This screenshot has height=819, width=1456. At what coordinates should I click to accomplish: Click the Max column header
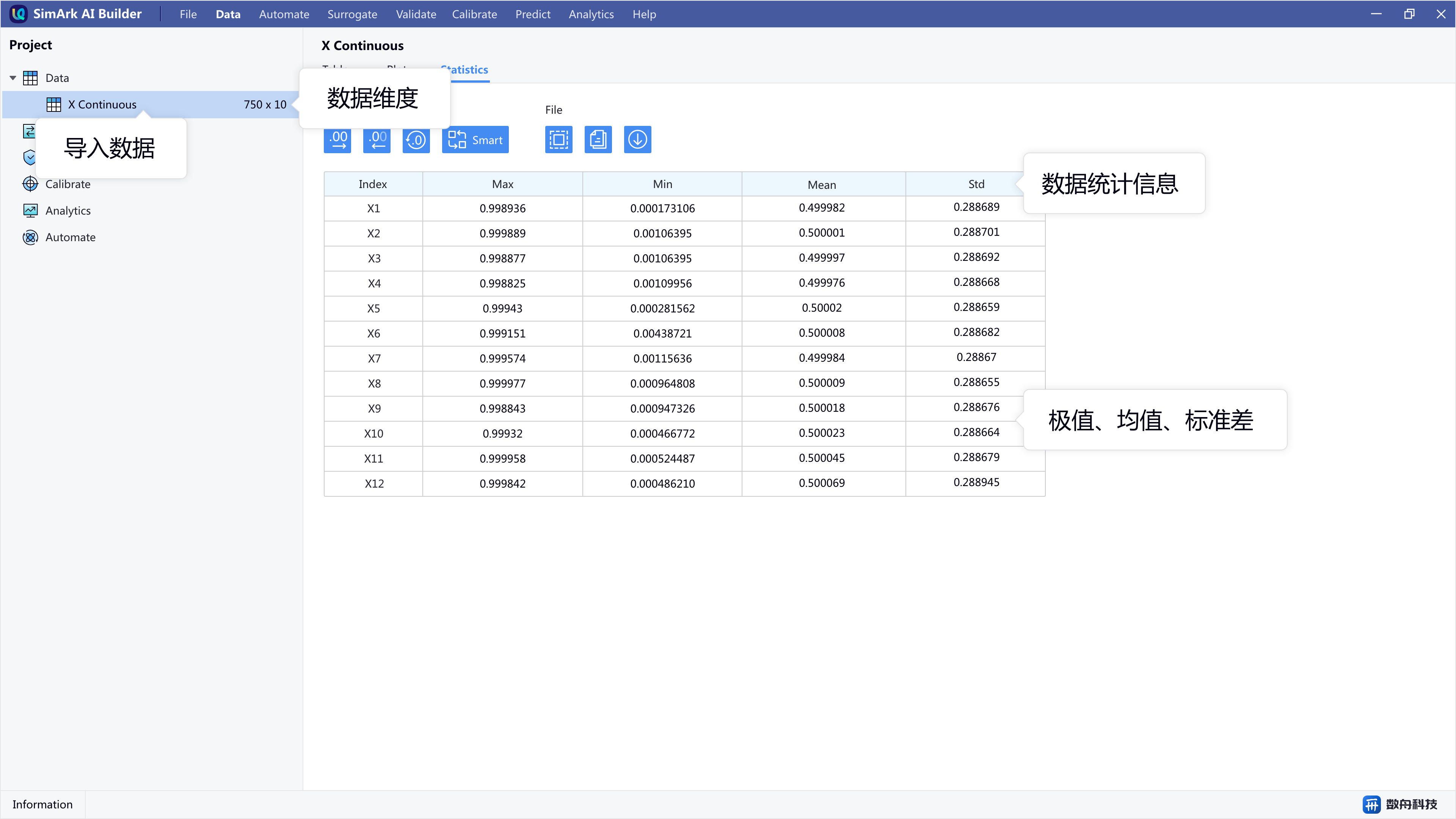[502, 184]
